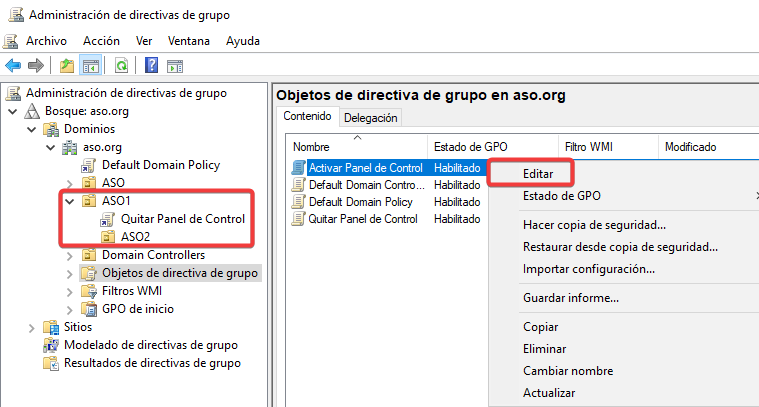Viewport: 759px width, 407px height.
Task: Collapse the ASO1 organizational unit
Action: [69, 201]
